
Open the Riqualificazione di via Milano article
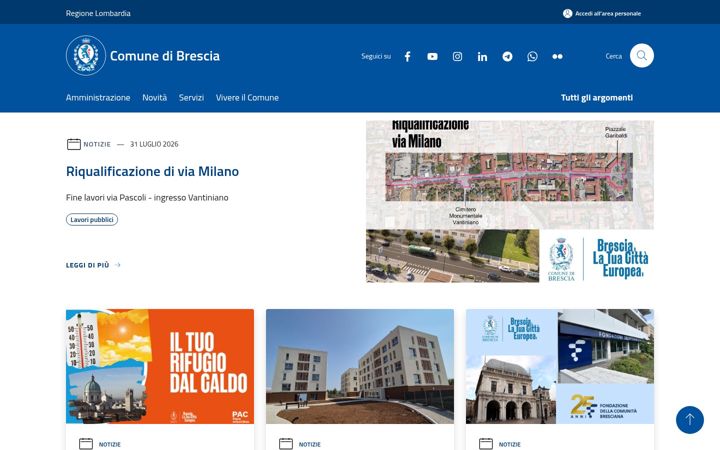tap(152, 171)
